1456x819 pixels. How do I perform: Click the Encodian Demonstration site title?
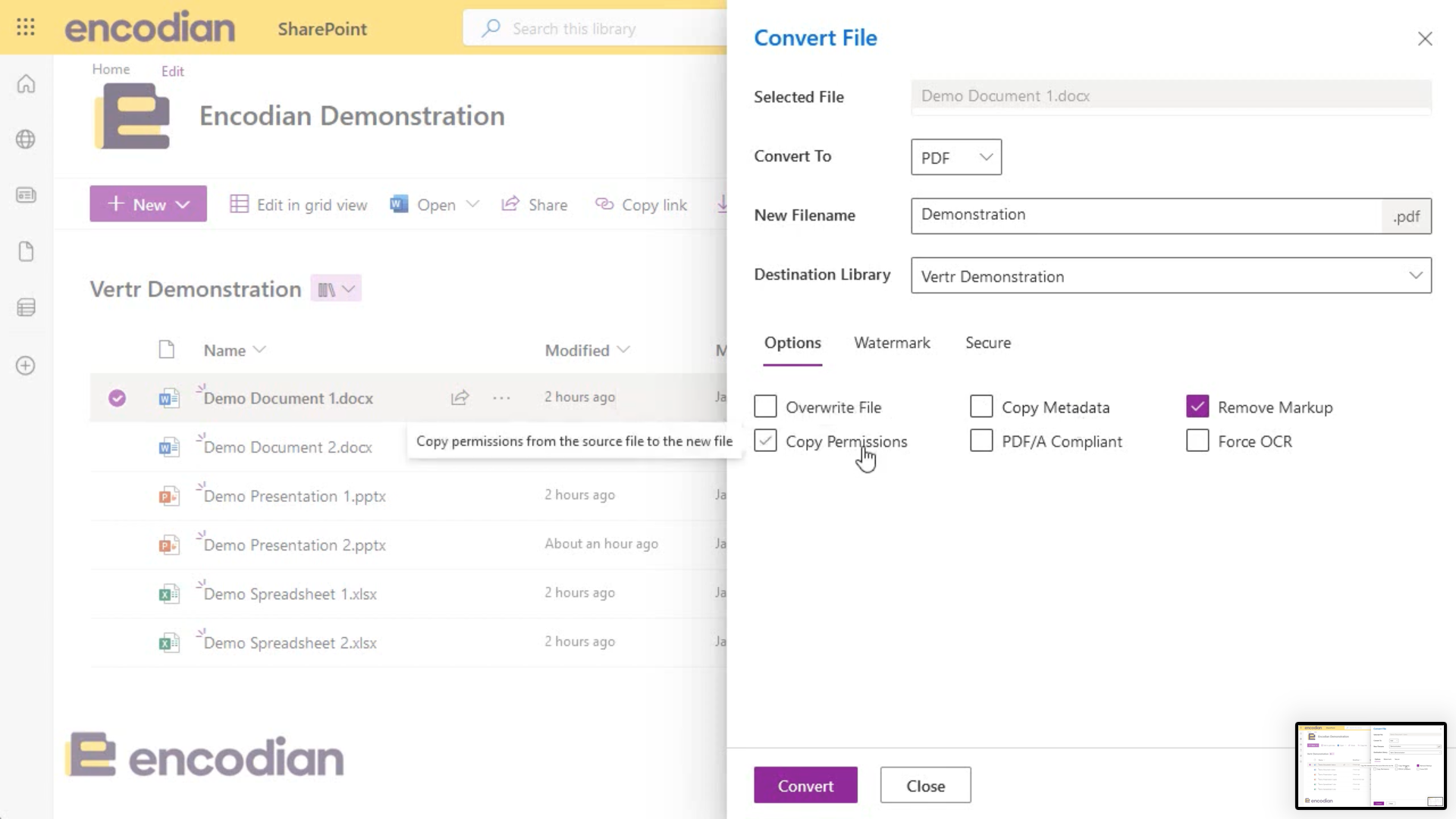coord(352,116)
